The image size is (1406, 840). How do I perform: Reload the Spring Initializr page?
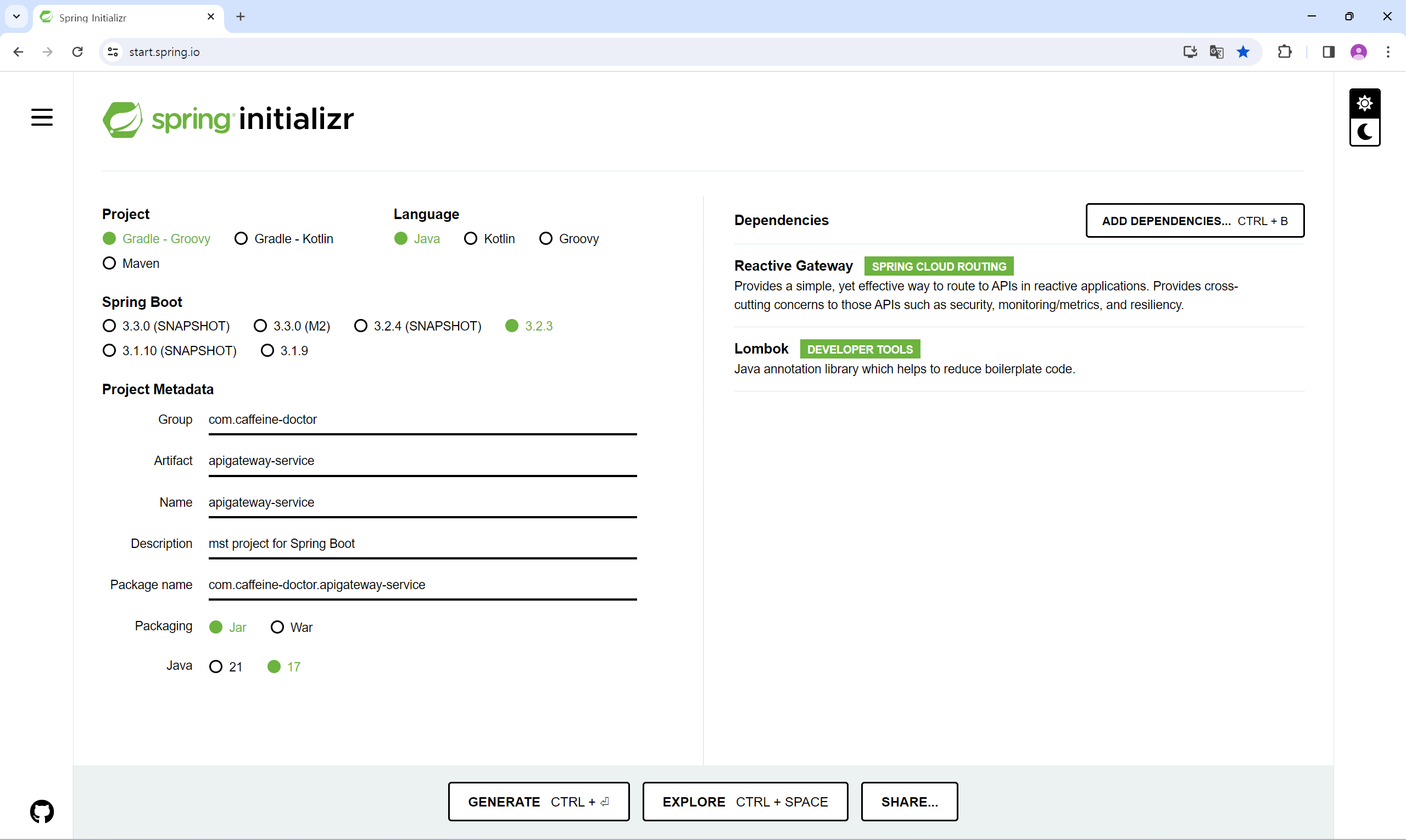coord(77,52)
